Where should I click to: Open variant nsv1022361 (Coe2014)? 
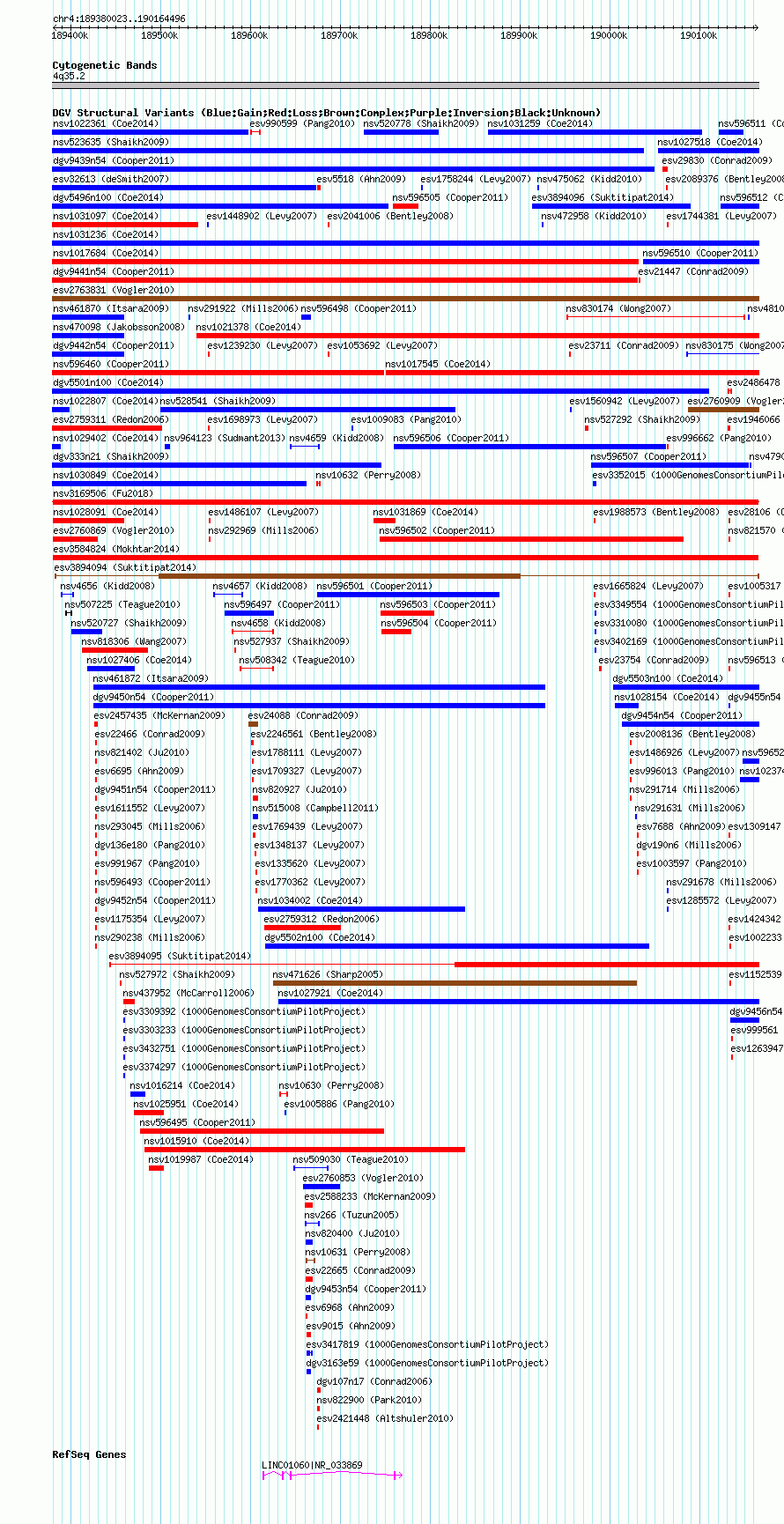[106, 123]
